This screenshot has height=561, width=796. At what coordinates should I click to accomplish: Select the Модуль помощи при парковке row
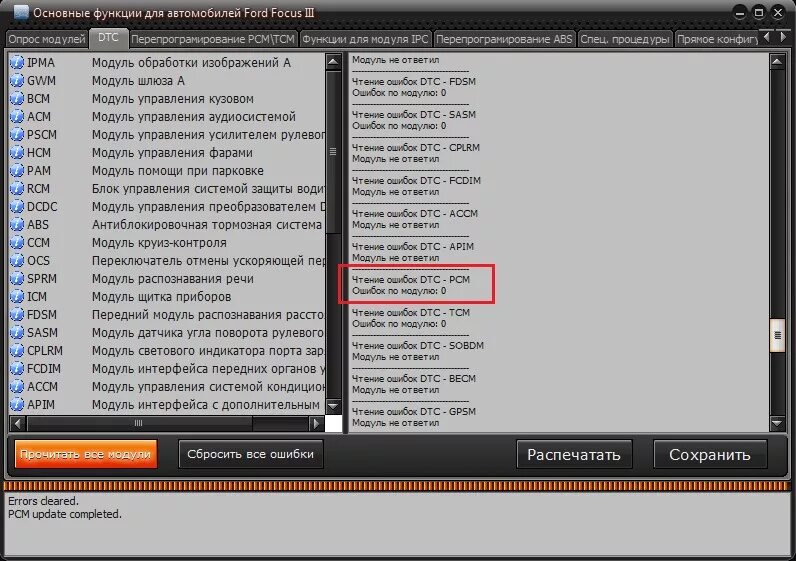[x=168, y=171]
